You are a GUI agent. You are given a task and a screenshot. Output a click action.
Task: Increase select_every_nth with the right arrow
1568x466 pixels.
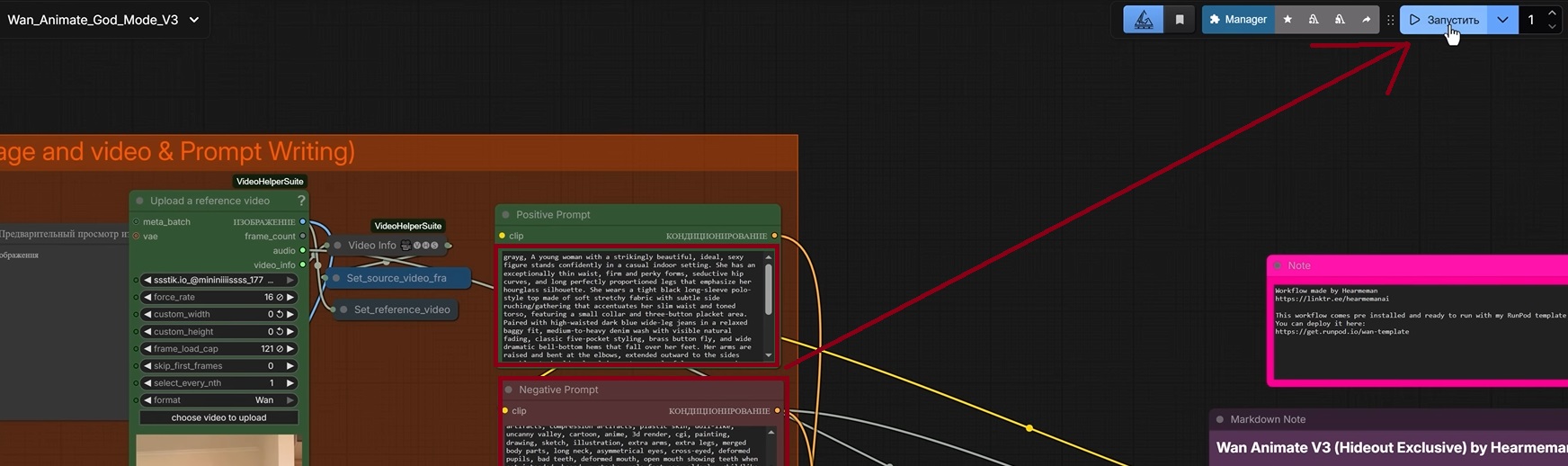[x=290, y=383]
